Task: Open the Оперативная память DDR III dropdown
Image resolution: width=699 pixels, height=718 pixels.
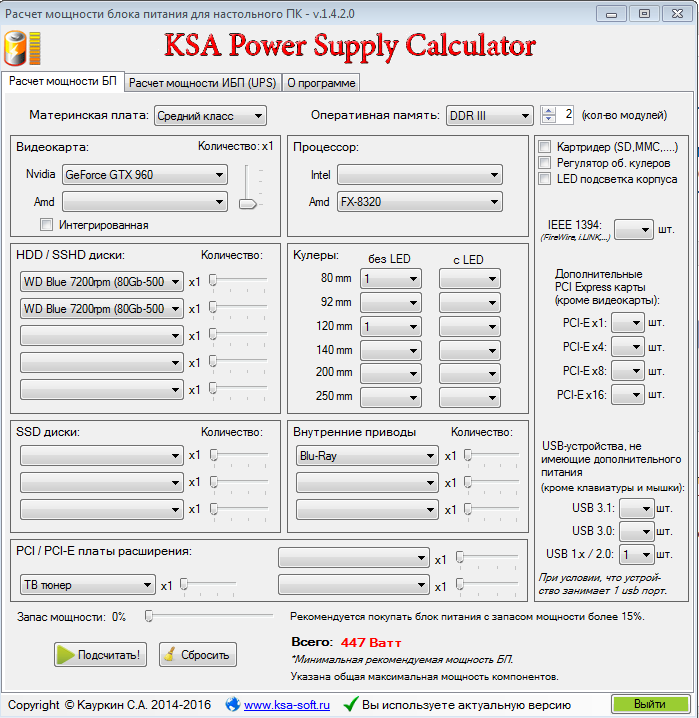Action: (489, 115)
